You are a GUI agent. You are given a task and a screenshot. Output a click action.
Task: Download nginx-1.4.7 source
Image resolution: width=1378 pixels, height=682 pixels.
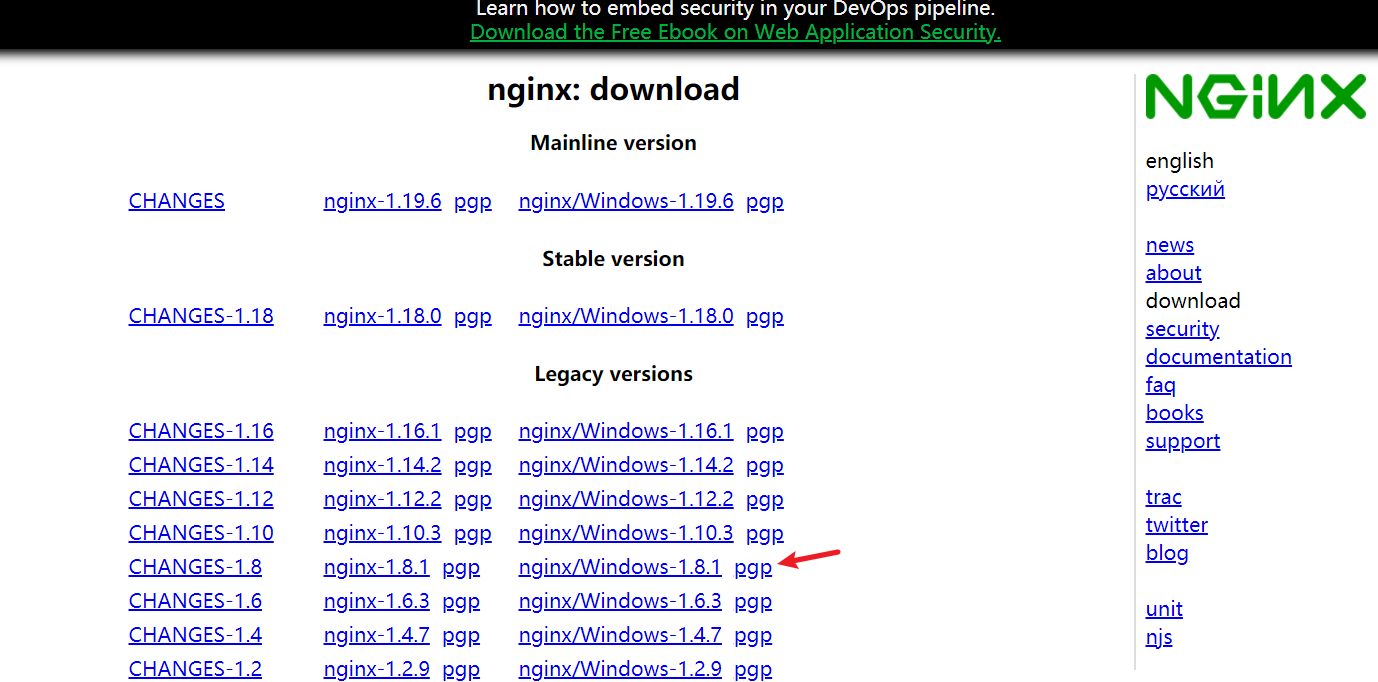(376, 635)
